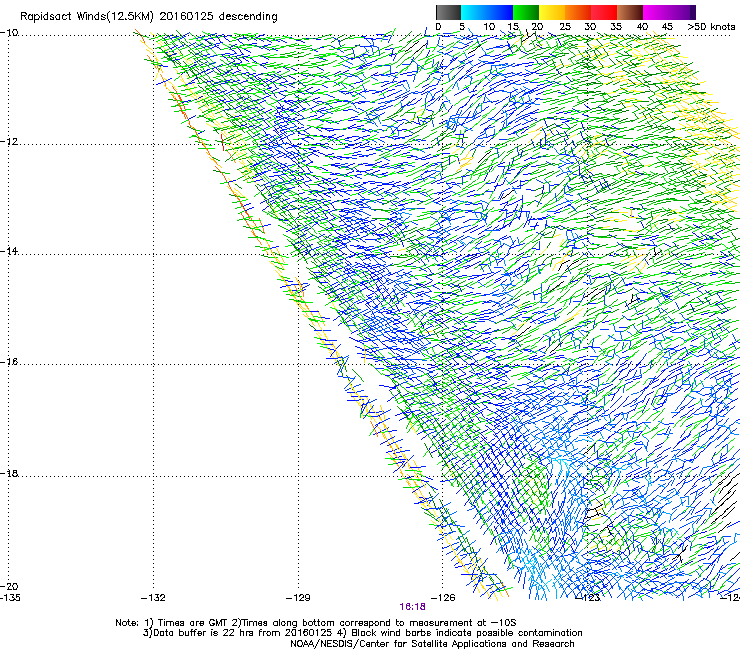Click the '-10' latitude axis label

point(9,33)
